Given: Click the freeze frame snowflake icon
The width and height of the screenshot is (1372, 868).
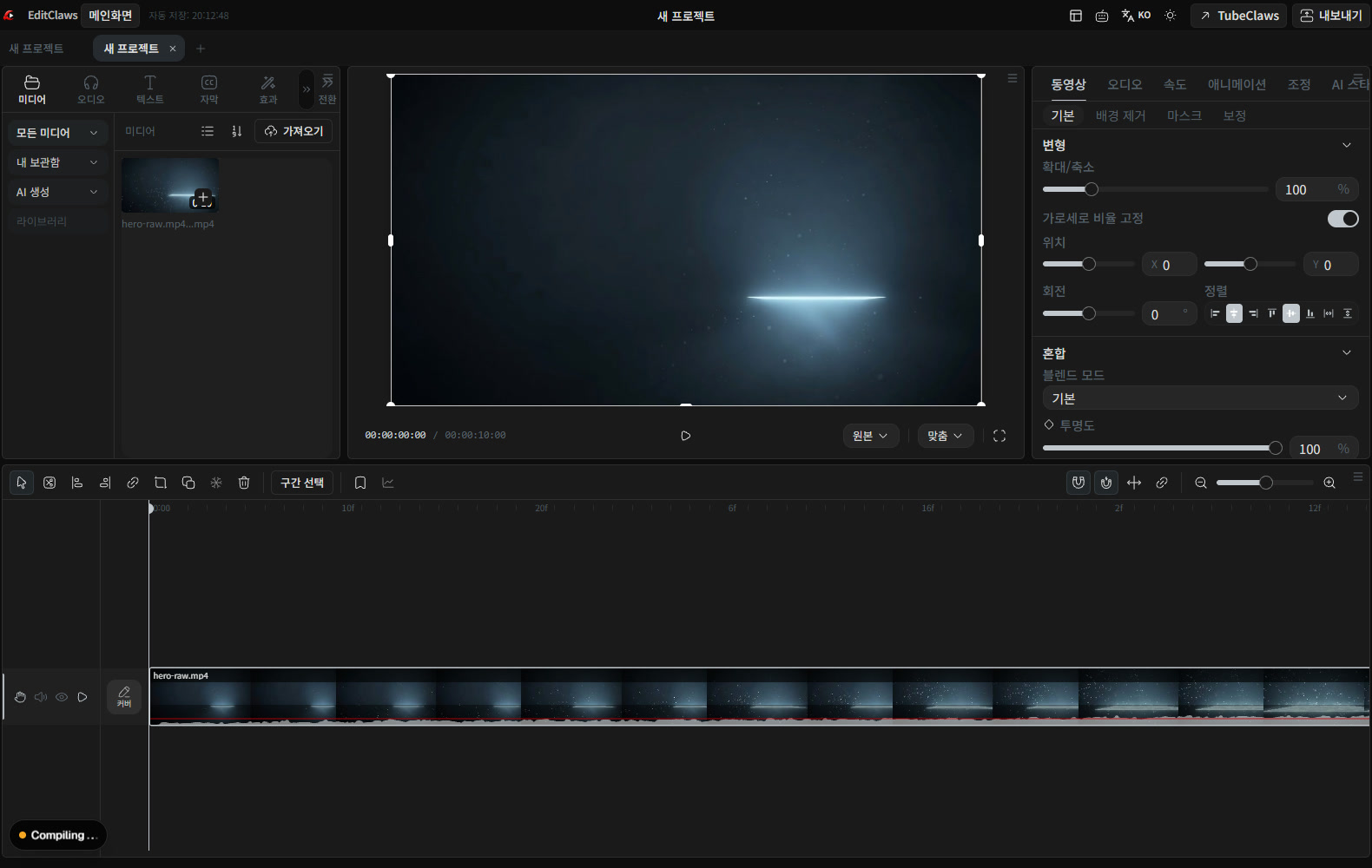Looking at the screenshot, I should 216,483.
